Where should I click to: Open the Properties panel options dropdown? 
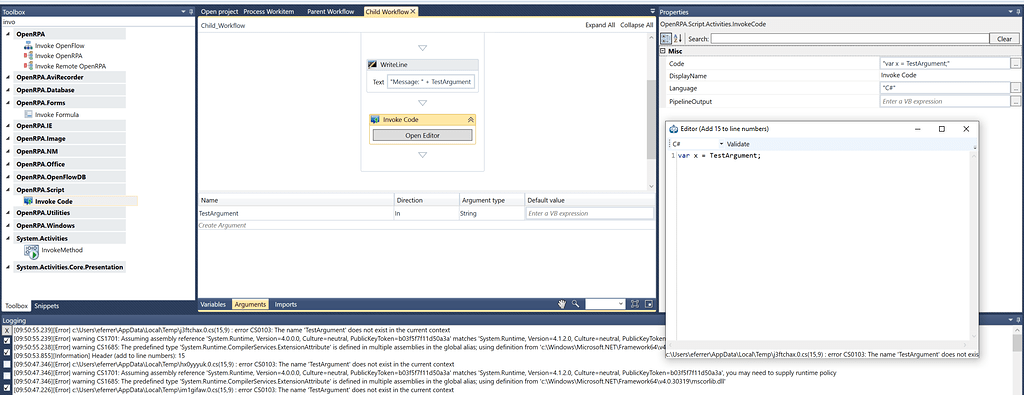click(x=1010, y=12)
